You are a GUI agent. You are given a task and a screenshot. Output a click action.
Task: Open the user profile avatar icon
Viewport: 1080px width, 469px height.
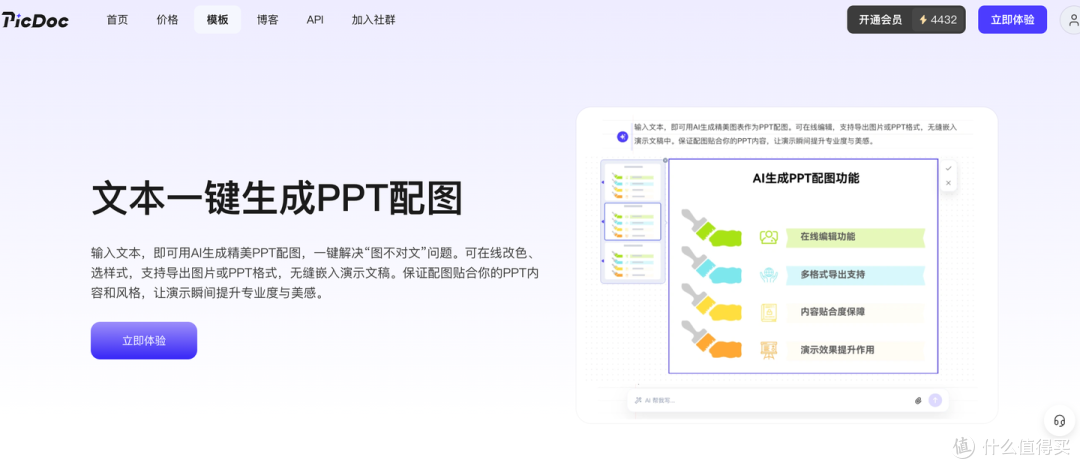1072,20
